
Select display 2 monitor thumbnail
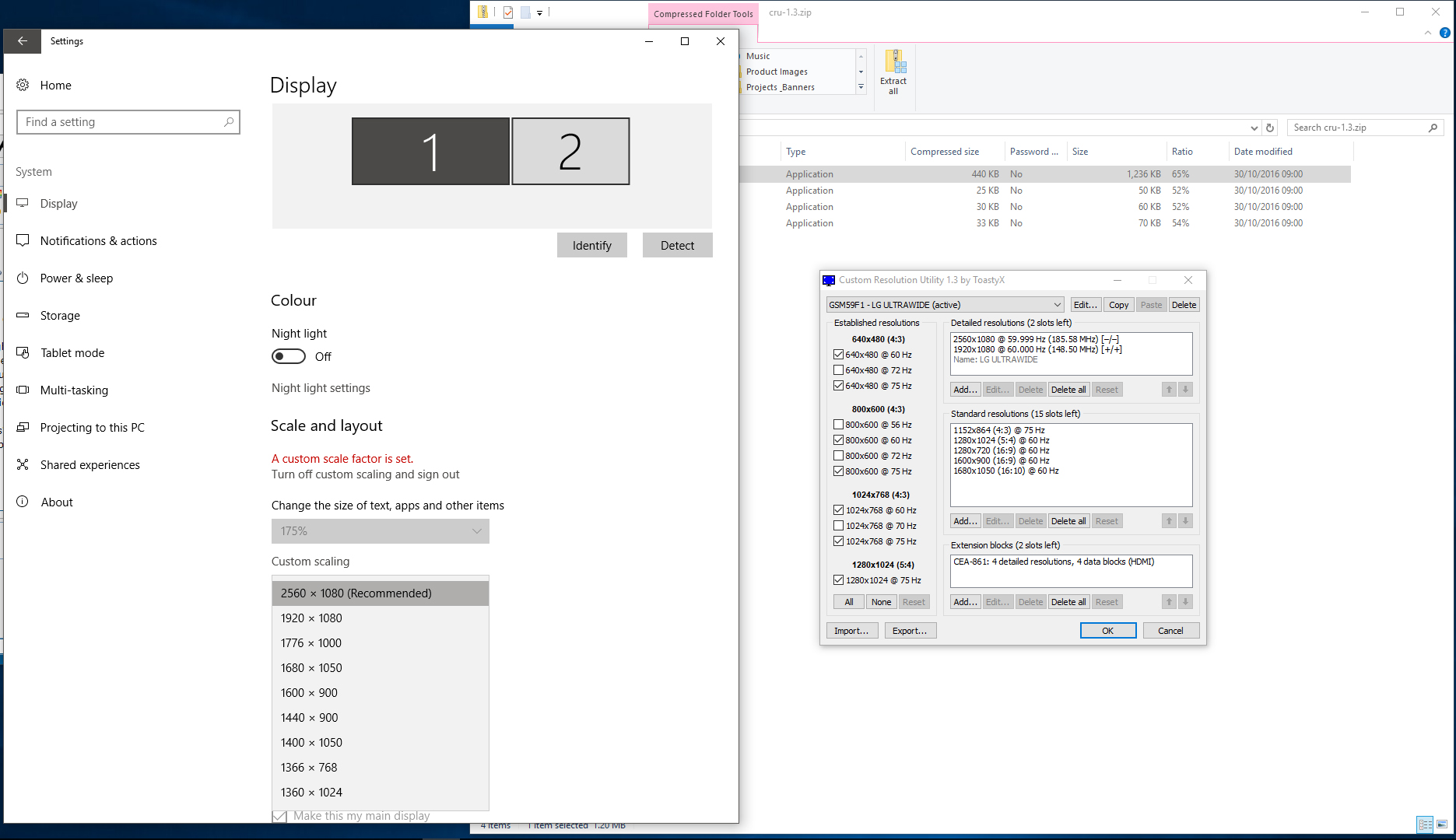(x=570, y=152)
